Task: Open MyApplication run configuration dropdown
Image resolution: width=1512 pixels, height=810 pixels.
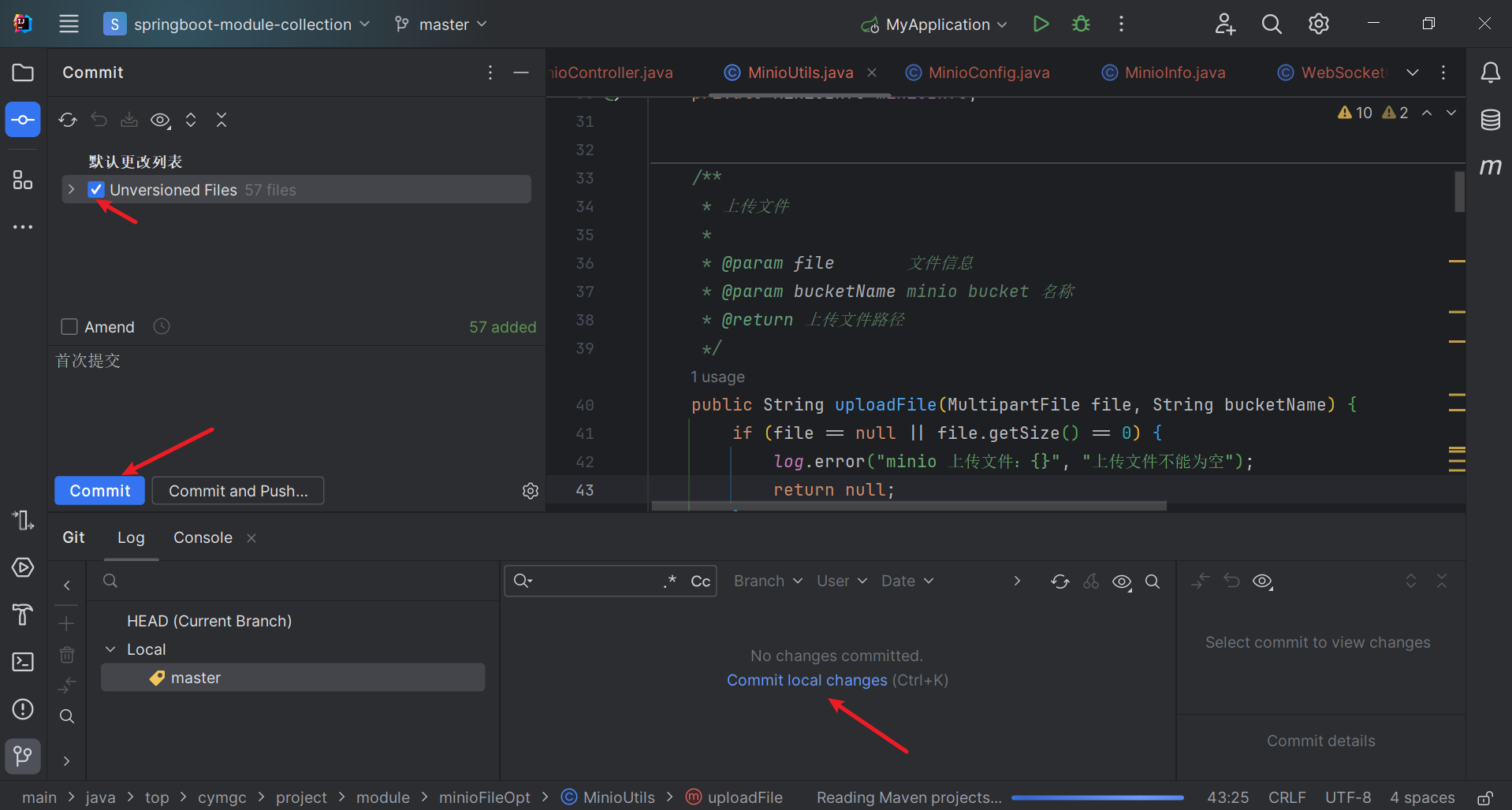Action: pyautogui.click(x=935, y=24)
